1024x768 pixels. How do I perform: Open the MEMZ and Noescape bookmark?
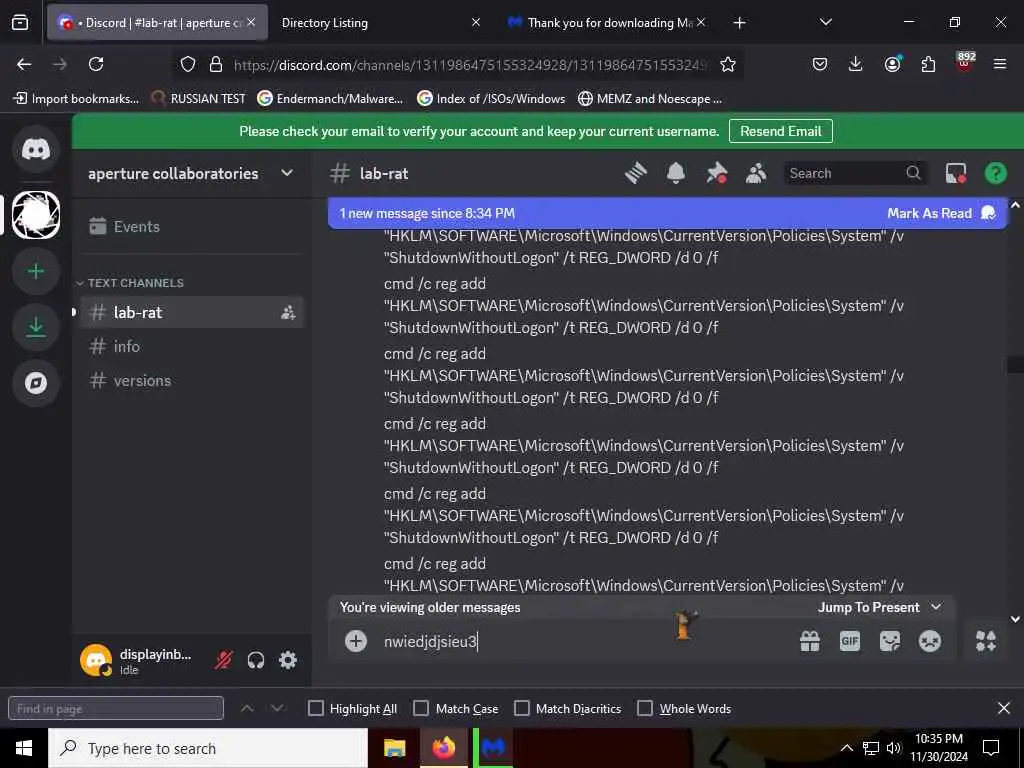(x=650, y=99)
